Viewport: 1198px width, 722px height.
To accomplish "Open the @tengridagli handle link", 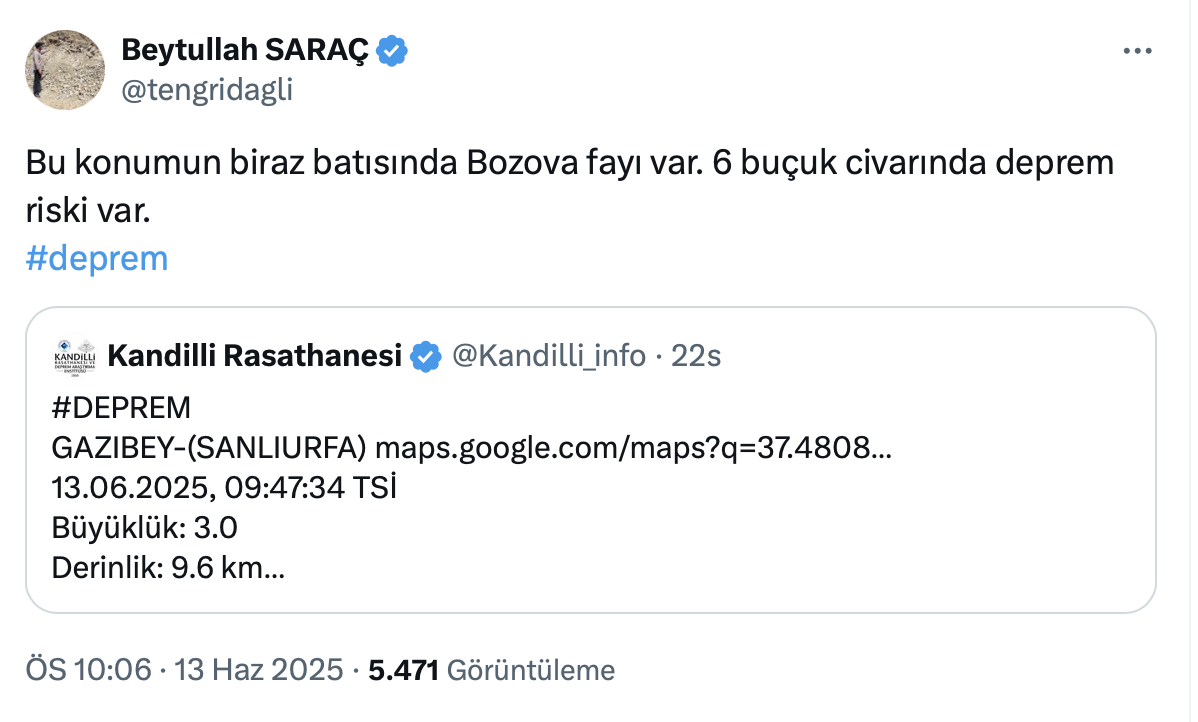I will [206, 90].
